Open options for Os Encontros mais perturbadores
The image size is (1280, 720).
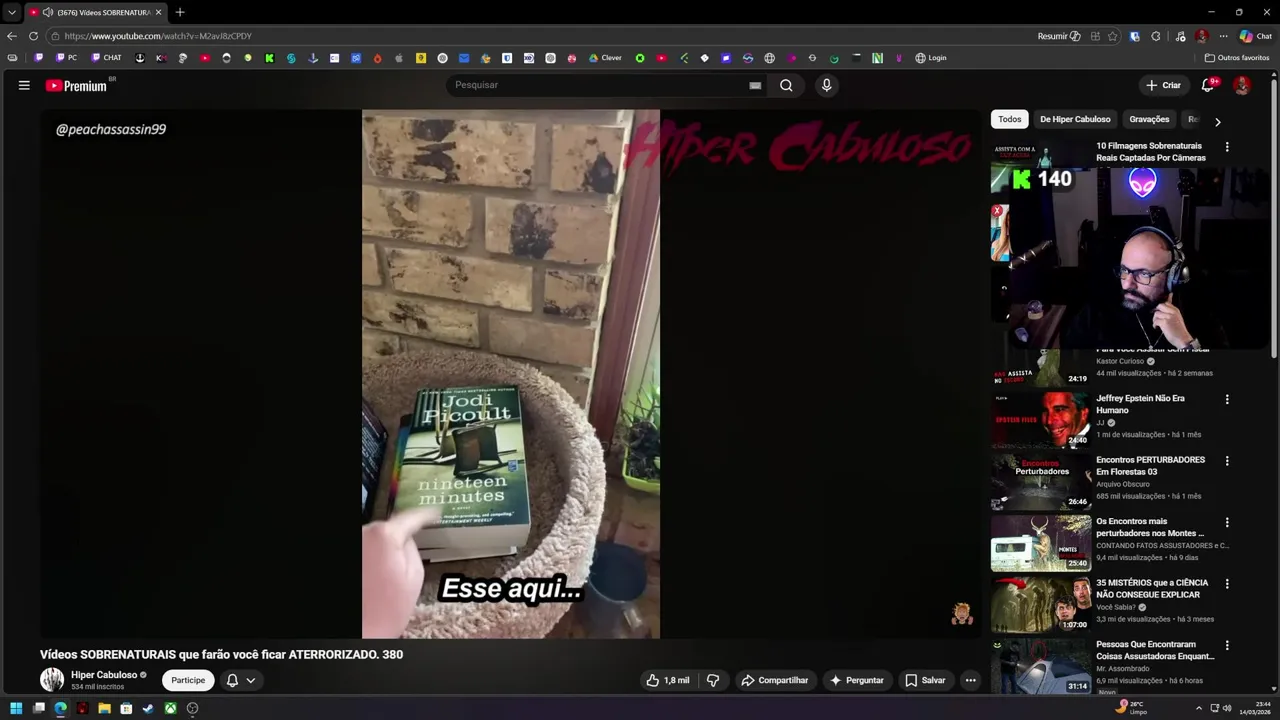point(1227,522)
